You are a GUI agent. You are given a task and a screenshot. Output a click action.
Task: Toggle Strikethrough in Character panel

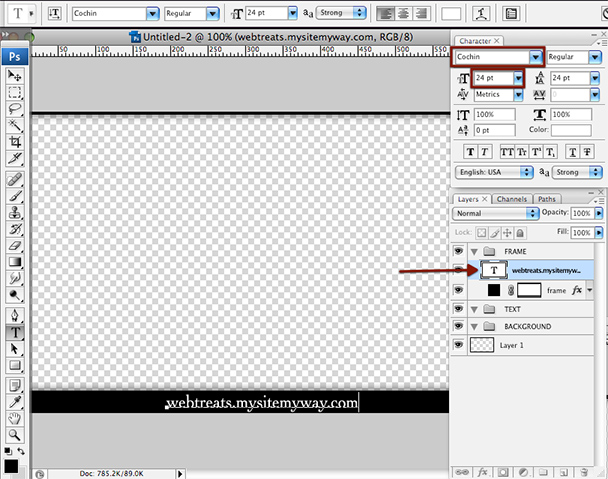click(x=587, y=152)
